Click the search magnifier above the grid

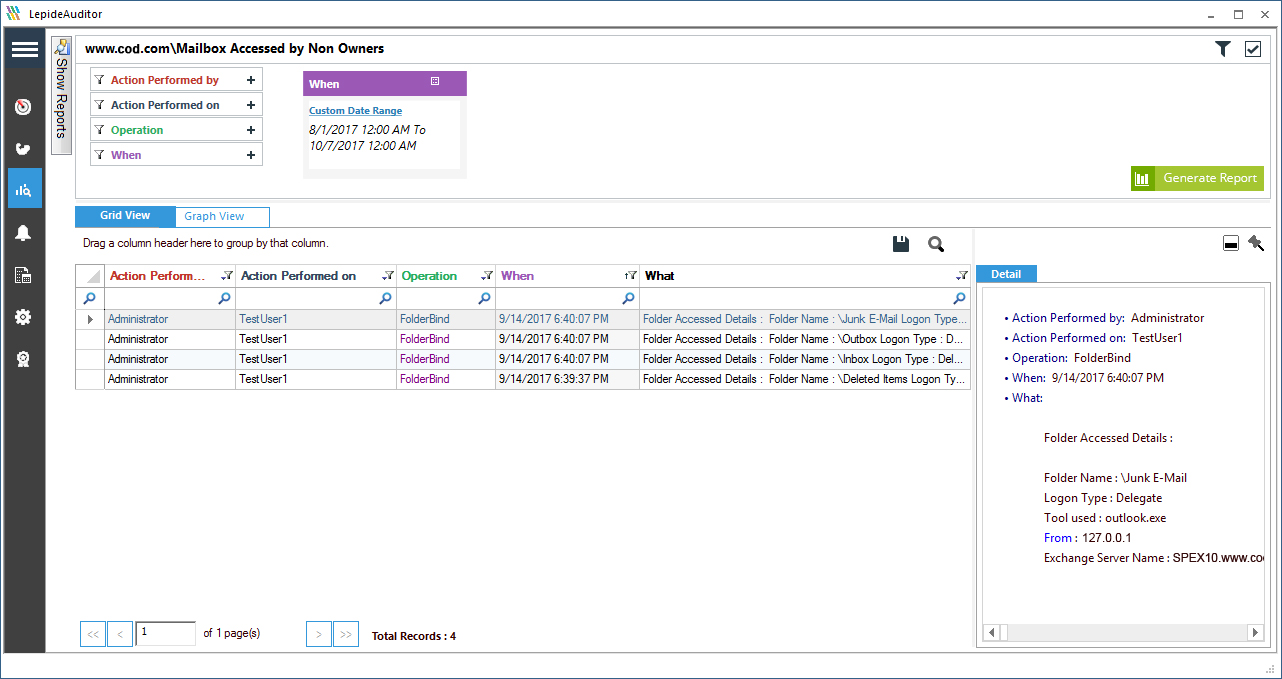pos(936,244)
